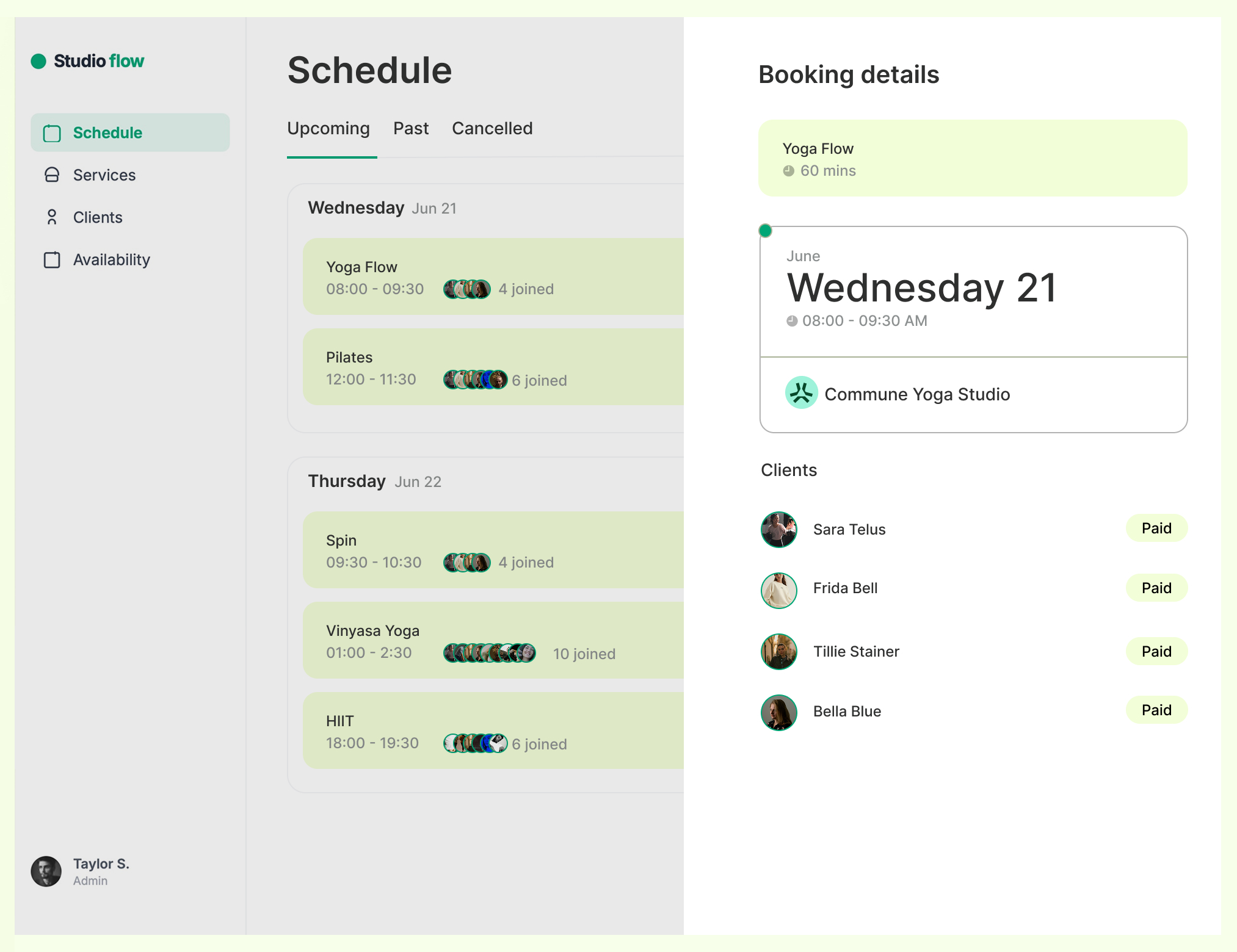The height and width of the screenshot is (952, 1237).
Task: Click the clock icon beside 60 mins
Action: click(x=789, y=171)
